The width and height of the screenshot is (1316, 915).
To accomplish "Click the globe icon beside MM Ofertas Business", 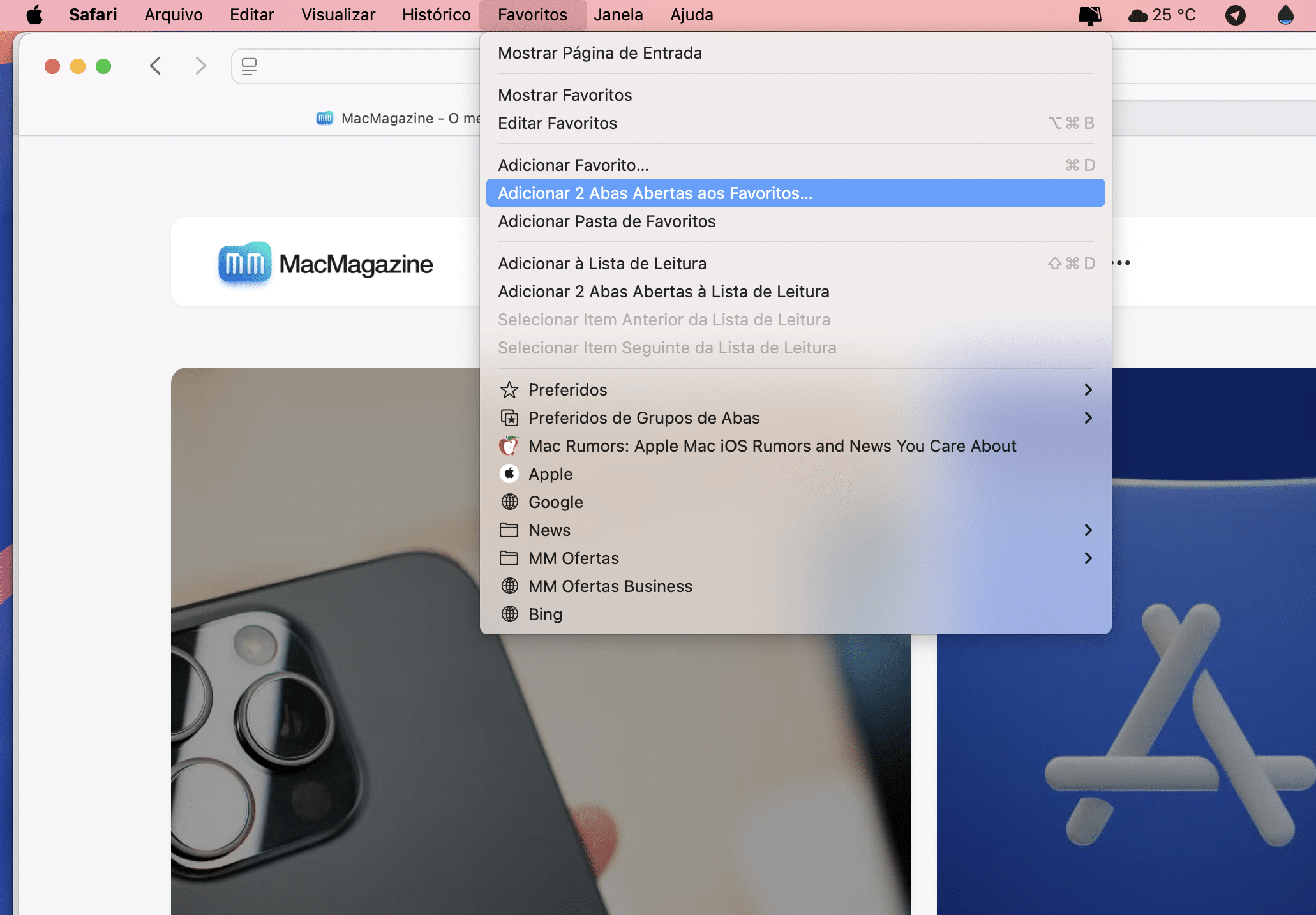I will point(509,586).
